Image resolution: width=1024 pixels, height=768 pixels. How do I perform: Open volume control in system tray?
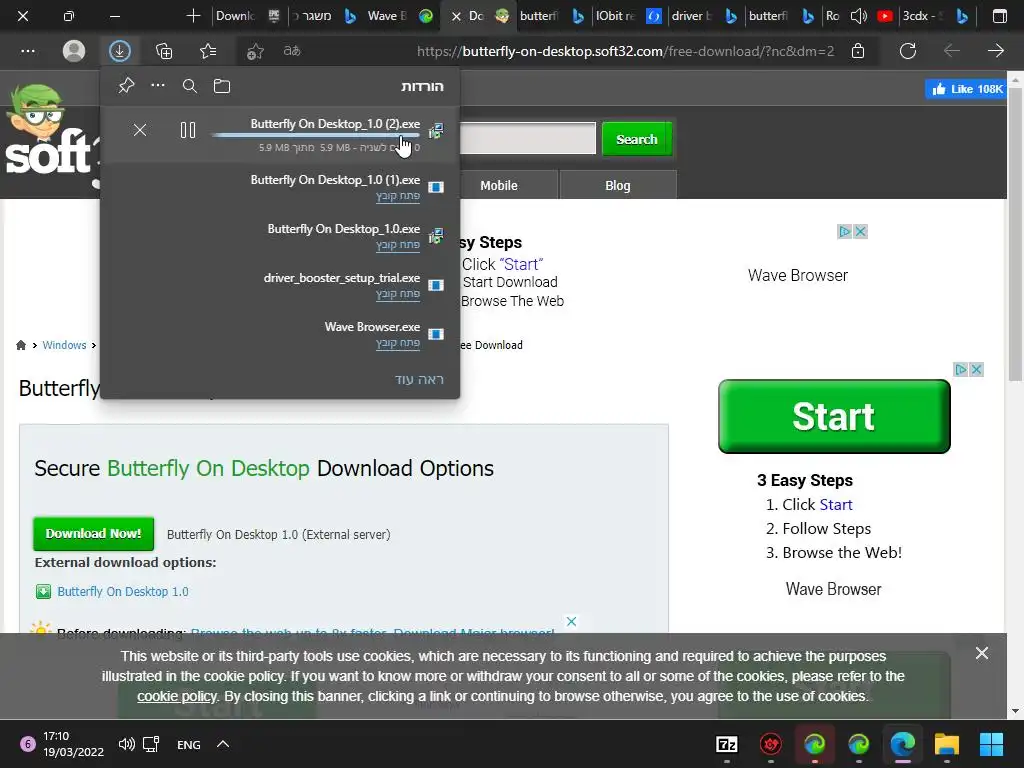127,744
